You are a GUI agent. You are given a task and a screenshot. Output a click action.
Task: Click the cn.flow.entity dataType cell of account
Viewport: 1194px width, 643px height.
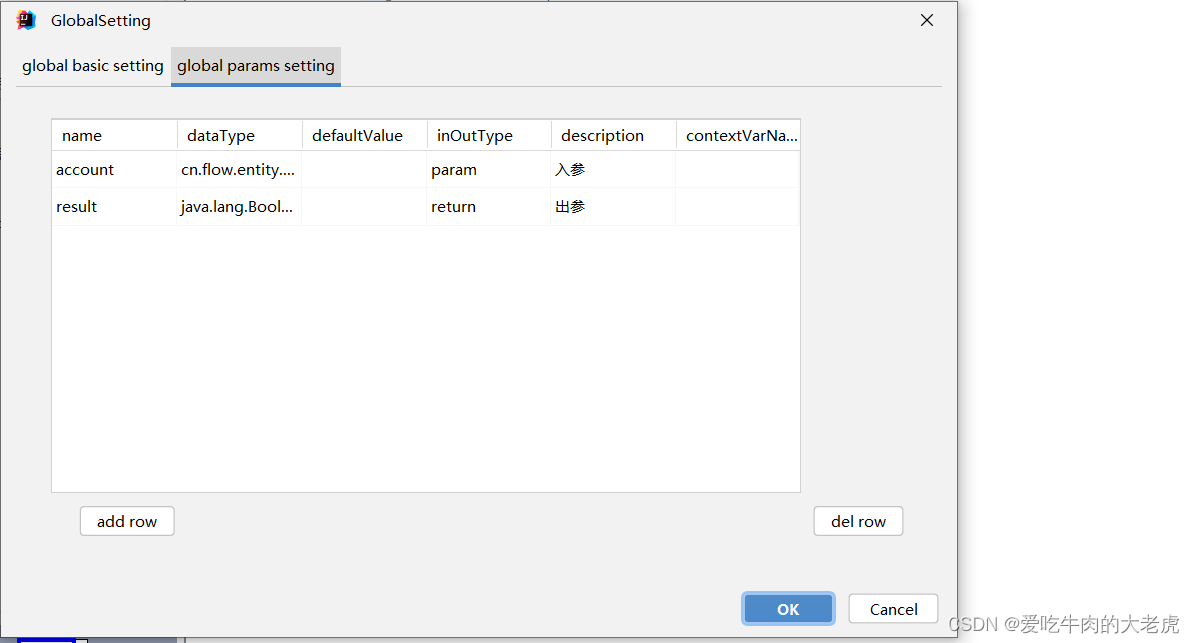pos(238,169)
